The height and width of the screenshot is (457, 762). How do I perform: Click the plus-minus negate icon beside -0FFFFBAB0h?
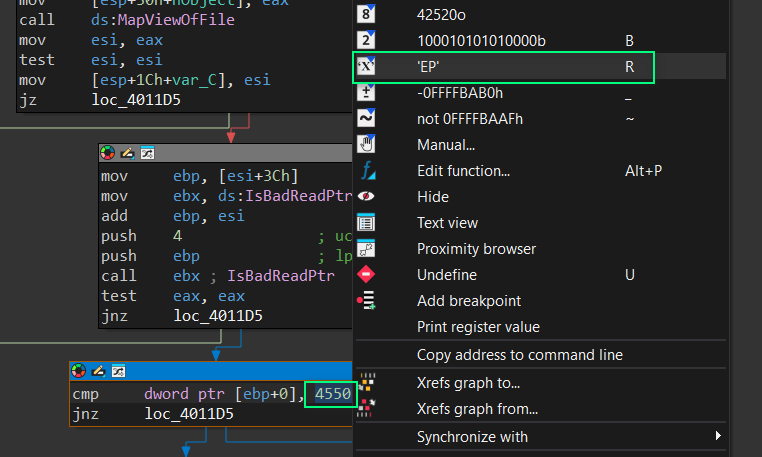[x=366, y=92]
